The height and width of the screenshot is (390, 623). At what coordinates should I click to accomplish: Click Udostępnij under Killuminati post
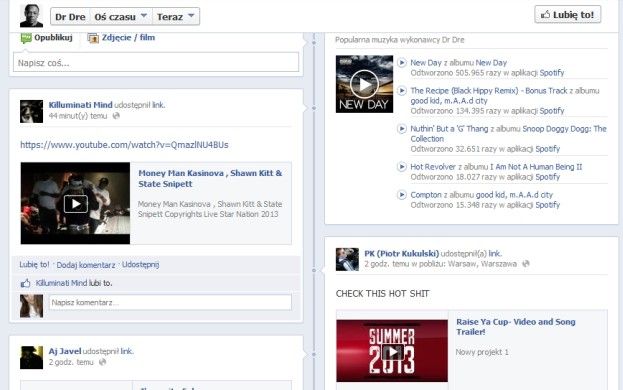tap(140, 265)
